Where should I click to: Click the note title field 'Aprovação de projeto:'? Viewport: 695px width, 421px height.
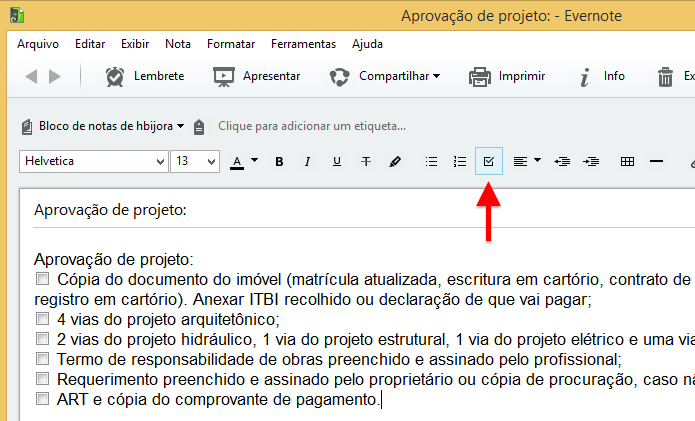tap(110, 210)
